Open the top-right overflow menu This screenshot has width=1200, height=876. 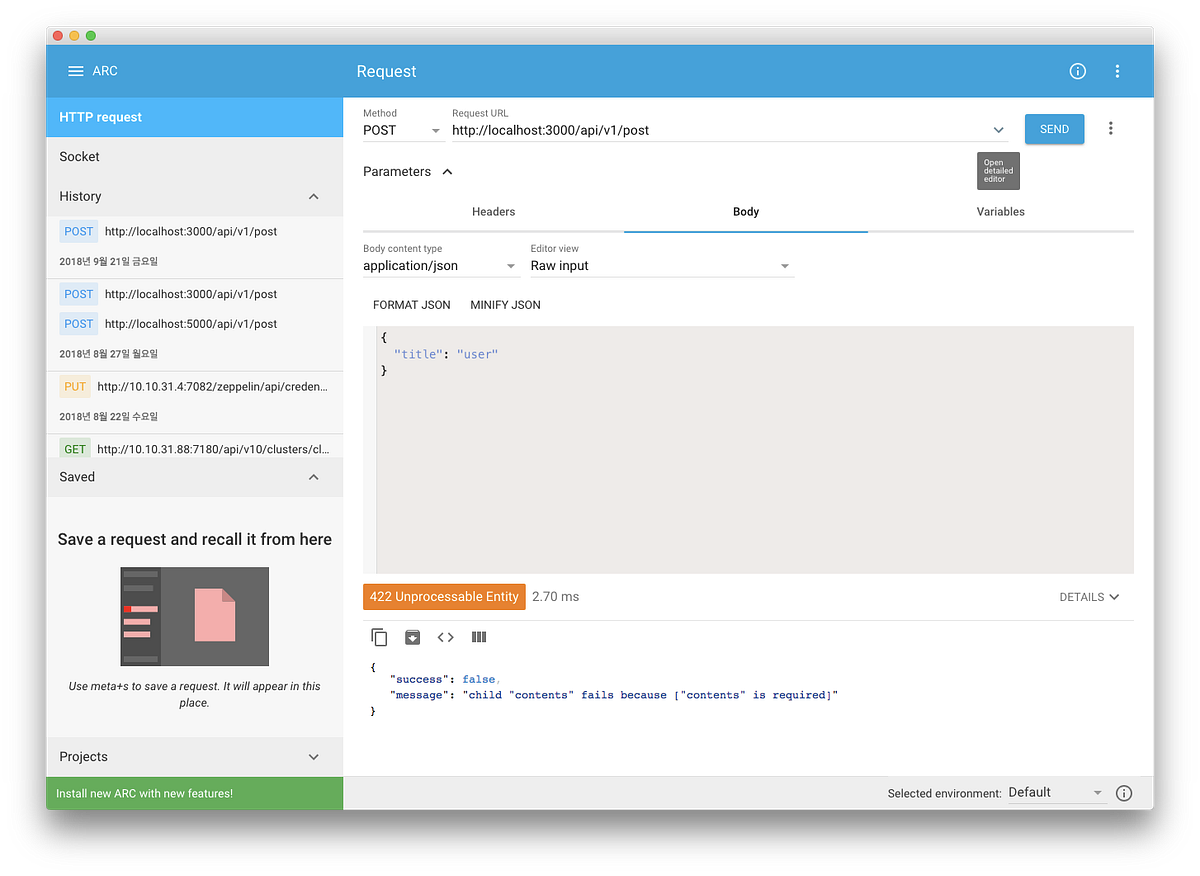(x=1117, y=71)
